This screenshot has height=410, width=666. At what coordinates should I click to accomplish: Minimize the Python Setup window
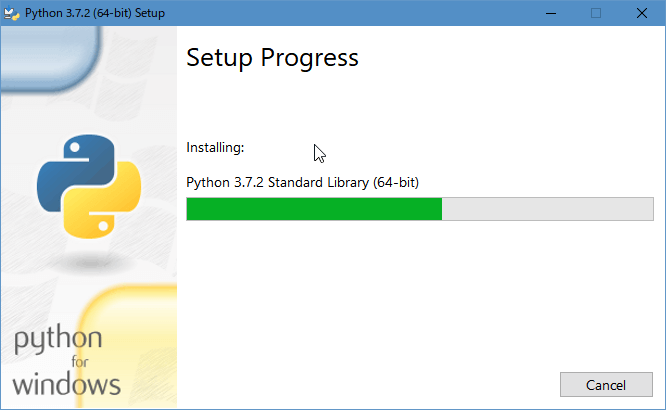point(550,13)
